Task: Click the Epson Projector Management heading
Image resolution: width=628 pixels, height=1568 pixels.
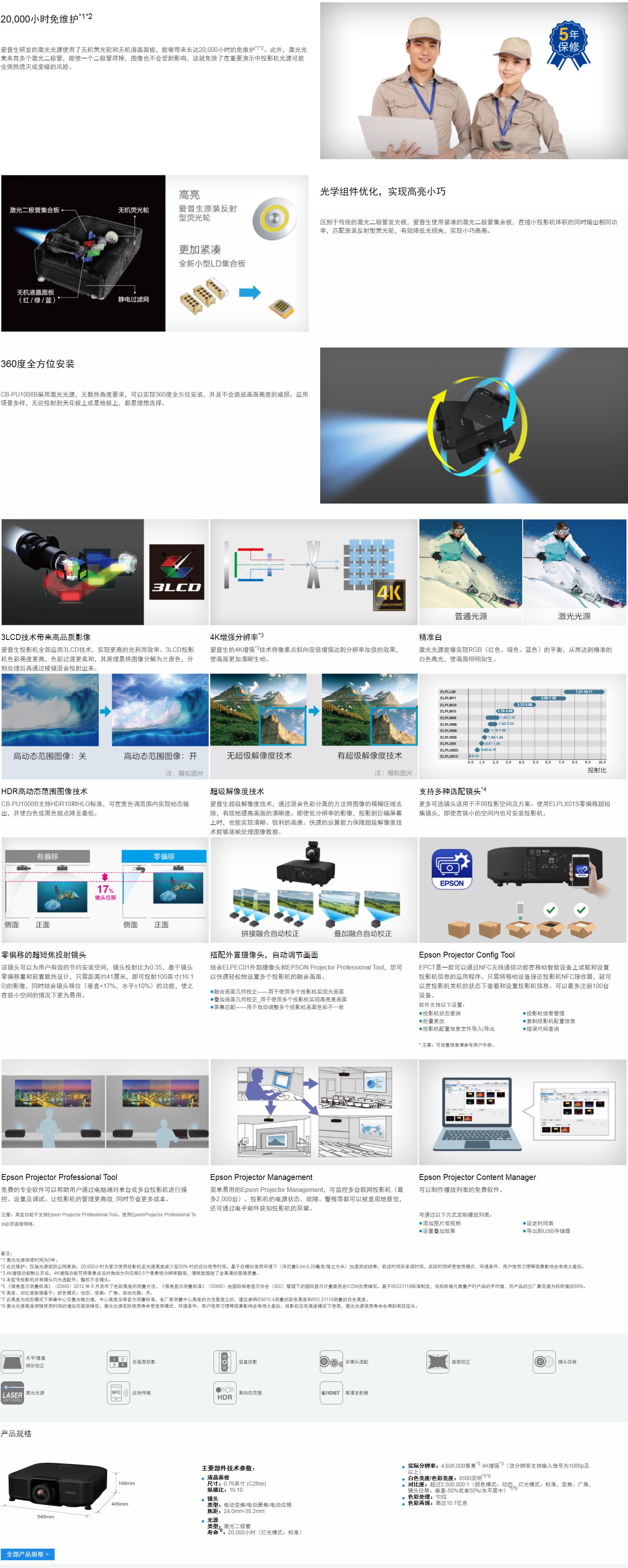Action: (x=261, y=1177)
